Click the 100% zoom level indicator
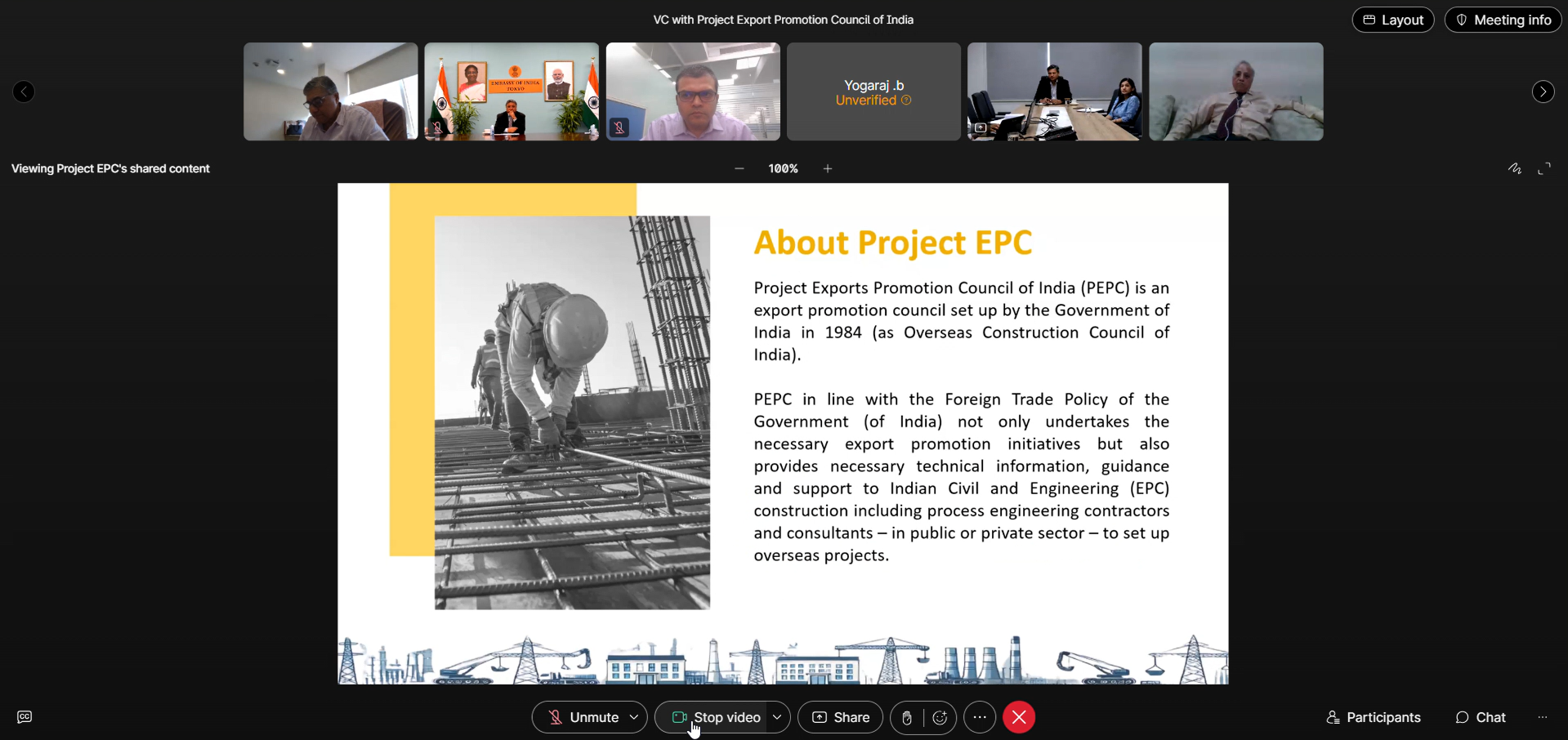This screenshot has height=740, width=1568. [x=783, y=168]
